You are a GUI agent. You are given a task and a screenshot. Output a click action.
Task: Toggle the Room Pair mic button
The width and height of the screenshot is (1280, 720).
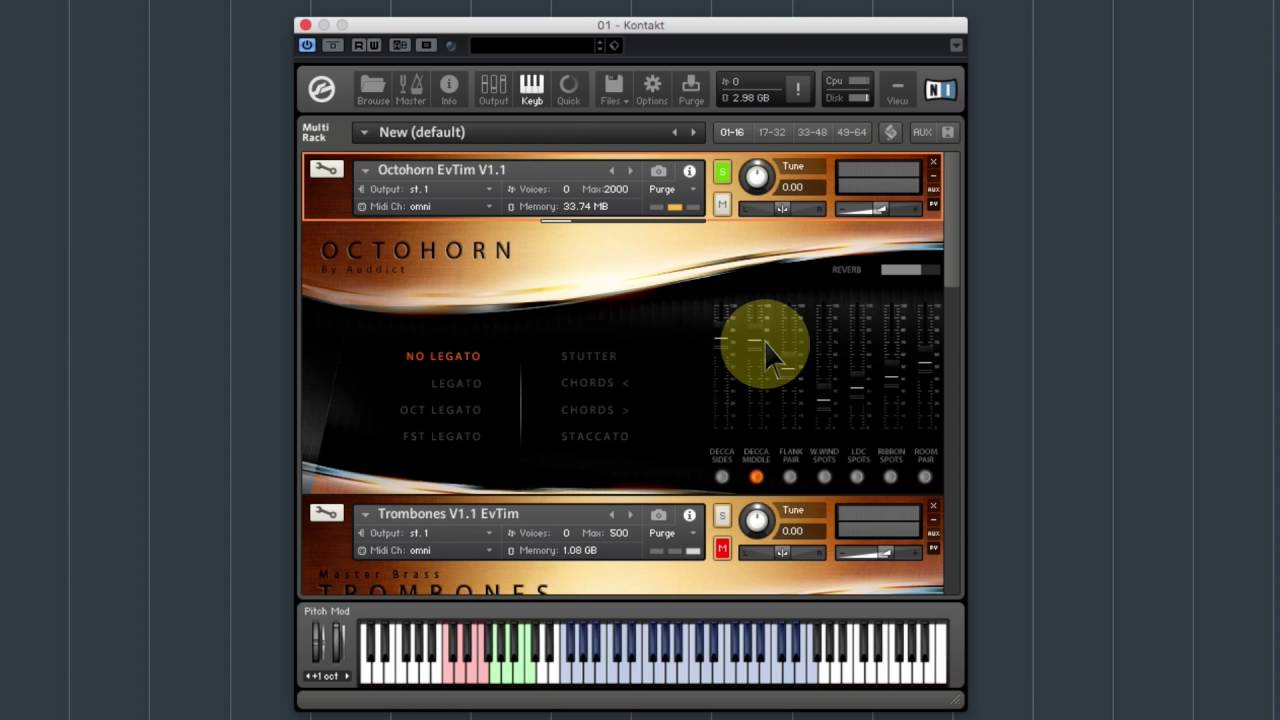pos(925,477)
